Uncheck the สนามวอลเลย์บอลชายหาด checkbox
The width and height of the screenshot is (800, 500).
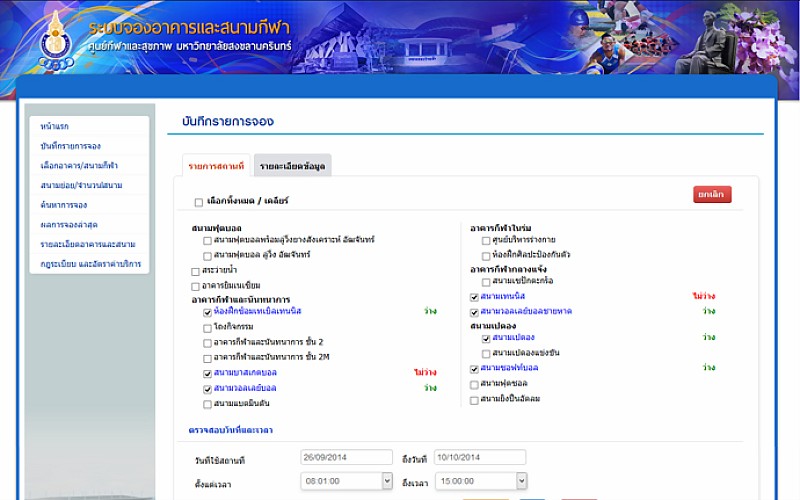474,312
